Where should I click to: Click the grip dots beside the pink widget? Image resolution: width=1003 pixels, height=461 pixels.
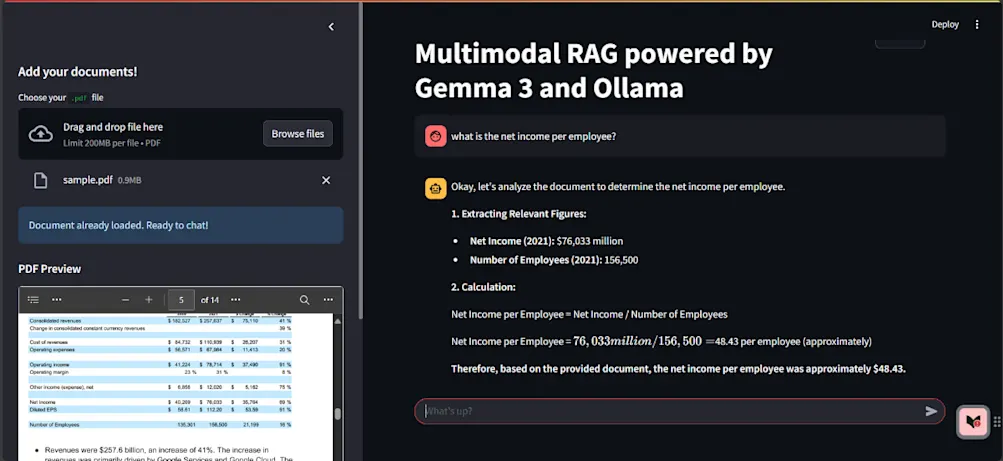(997, 422)
